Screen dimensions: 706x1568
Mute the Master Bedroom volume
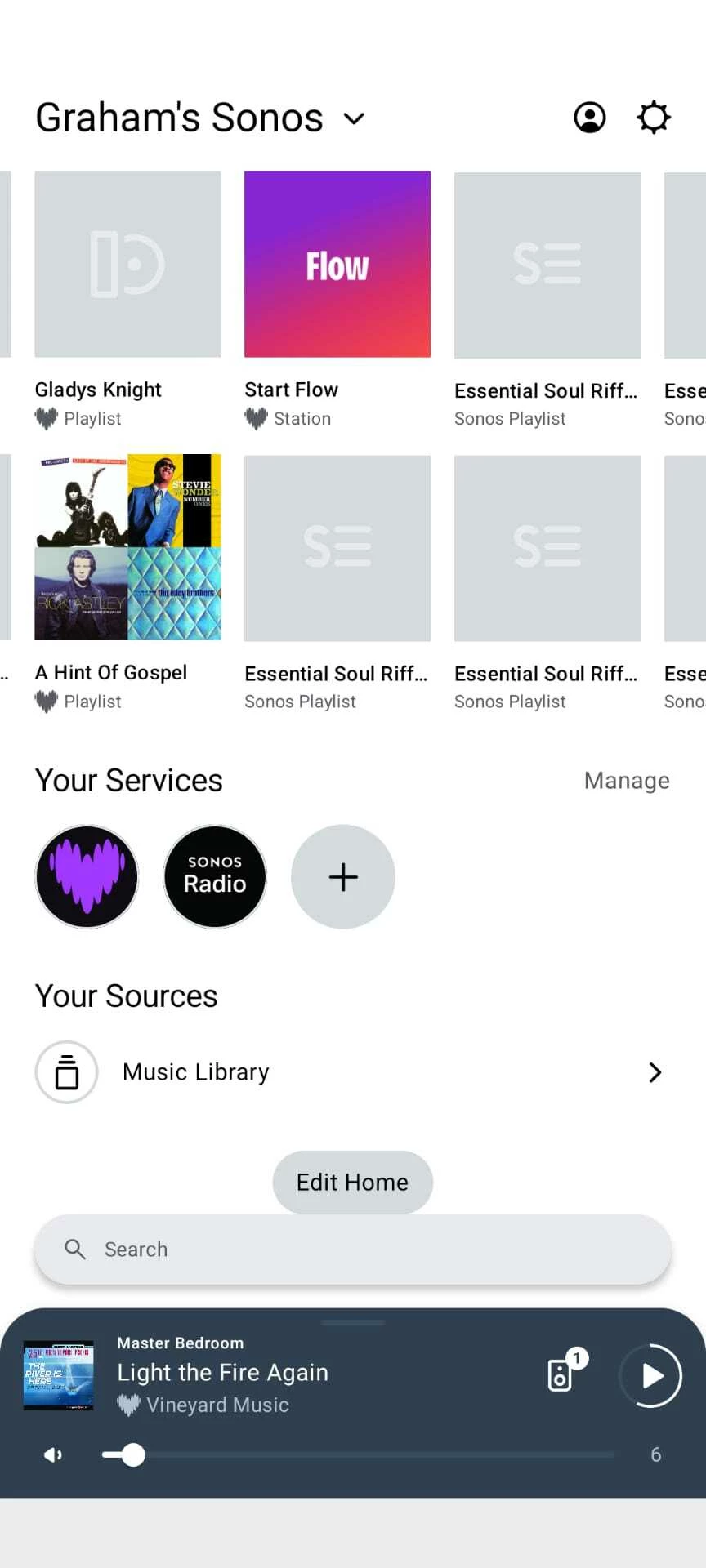53,1455
